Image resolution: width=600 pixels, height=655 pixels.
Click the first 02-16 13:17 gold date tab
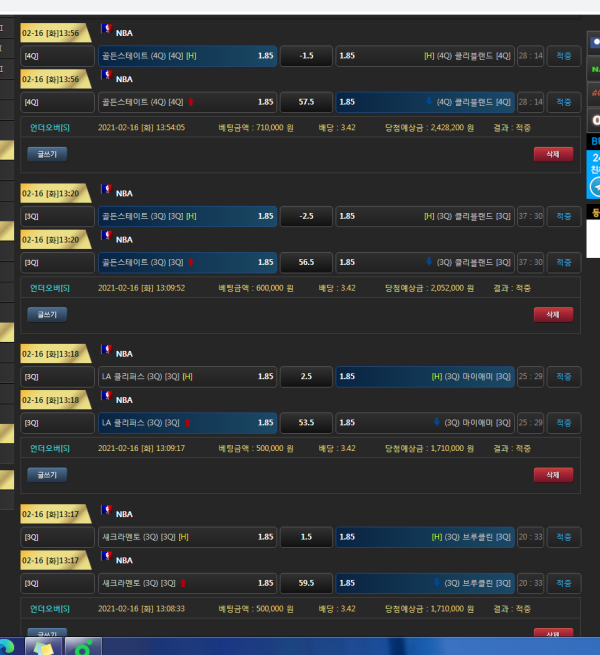55,514
